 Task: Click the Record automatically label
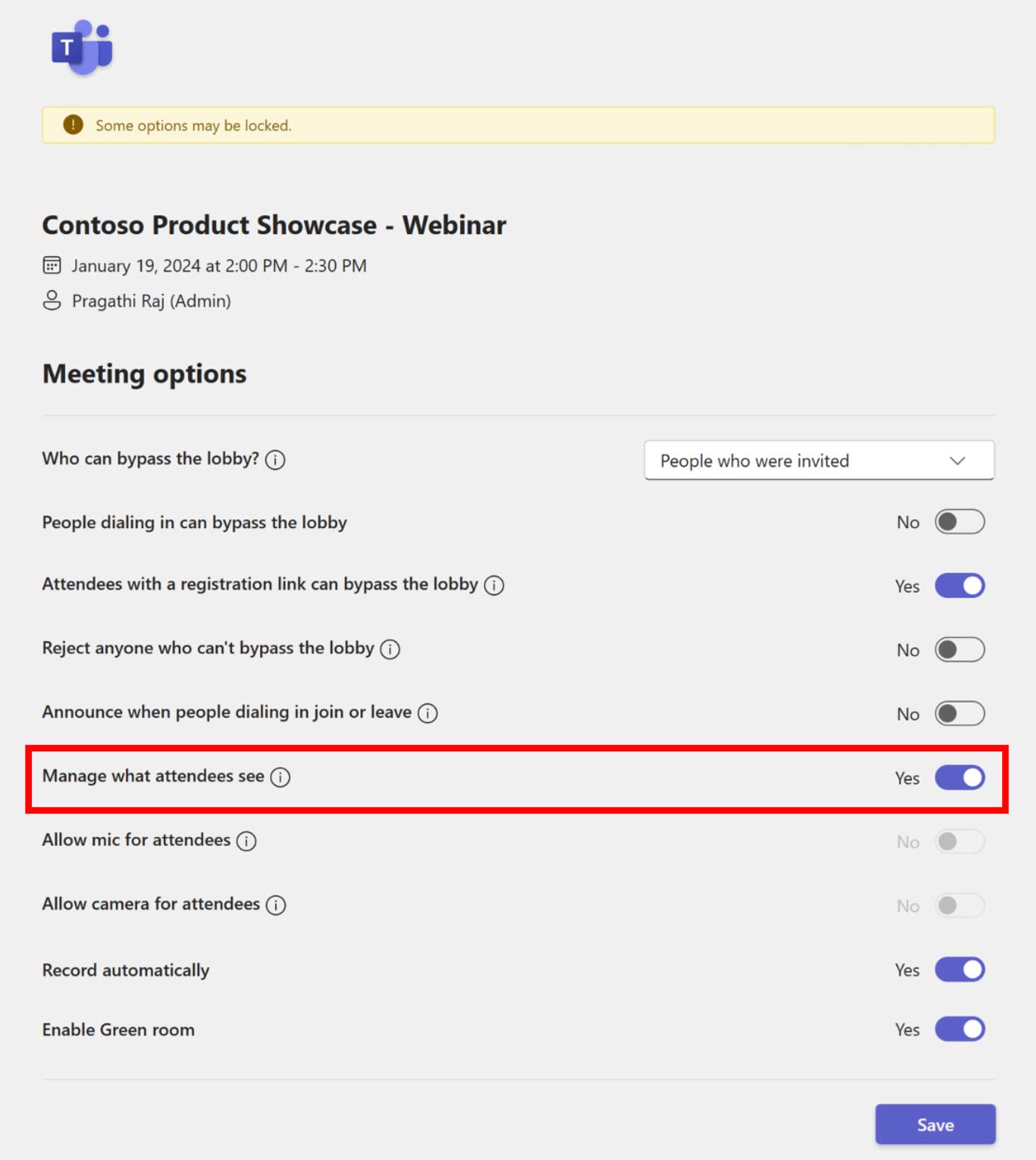click(126, 970)
